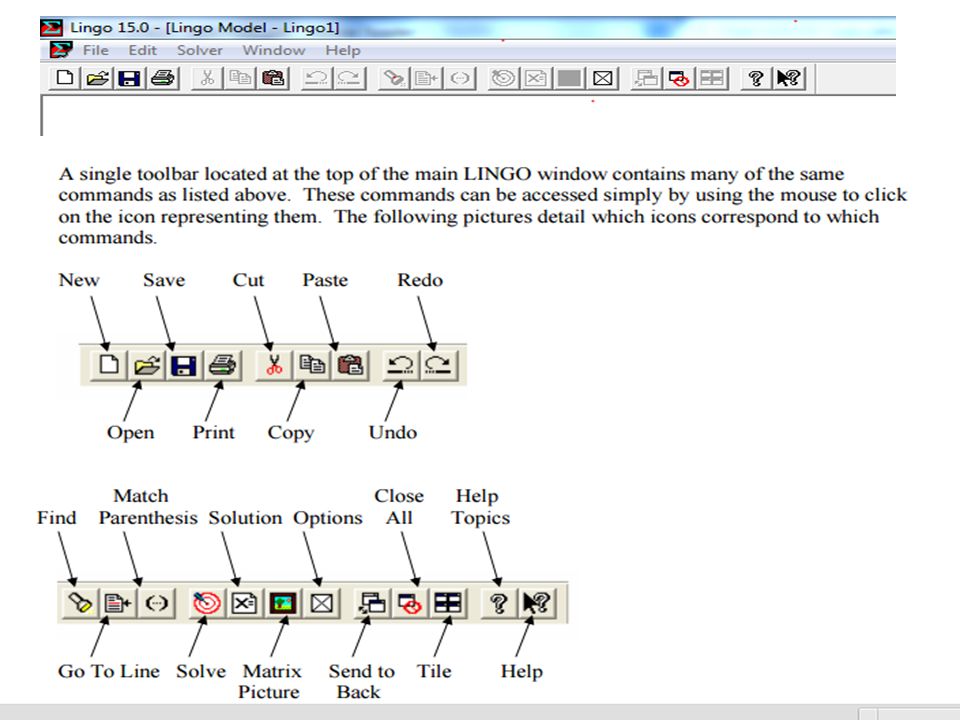The image size is (960, 720).
Task: Click grayed Solution icon in Lingo window toolbar
Action: (536, 78)
